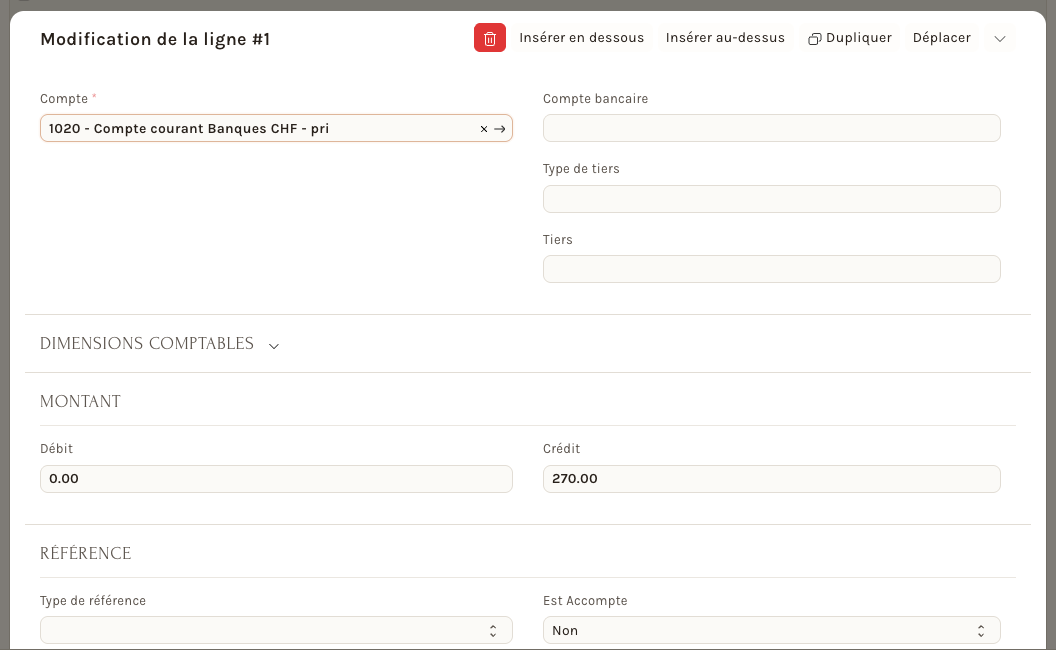
Task: Click the 'Crédit' label
Action: (562, 449)
